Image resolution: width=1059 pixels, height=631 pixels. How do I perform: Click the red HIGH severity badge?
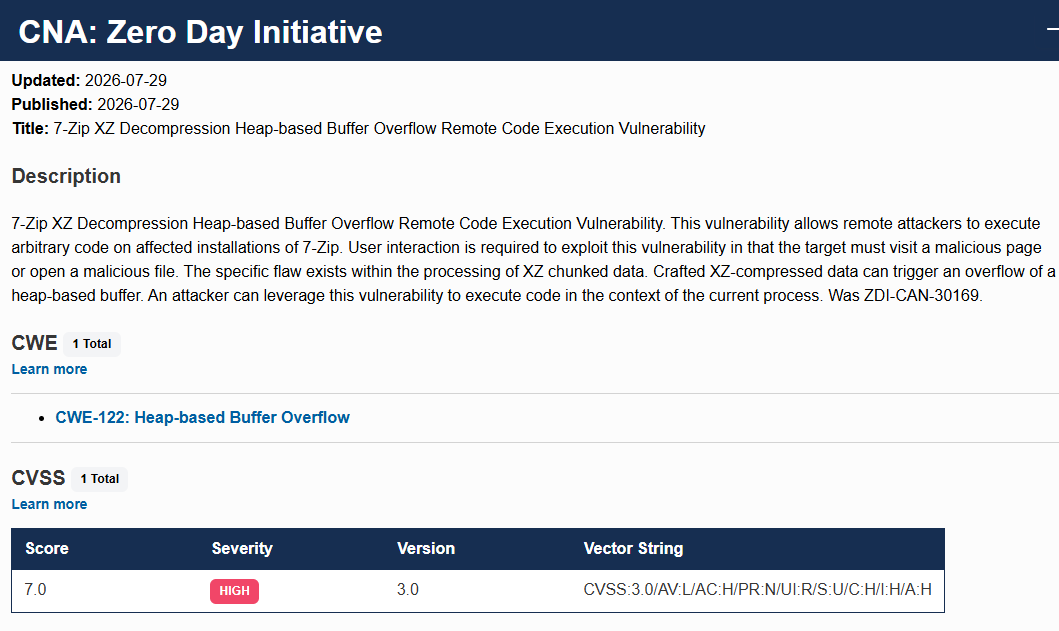(234, 590)
